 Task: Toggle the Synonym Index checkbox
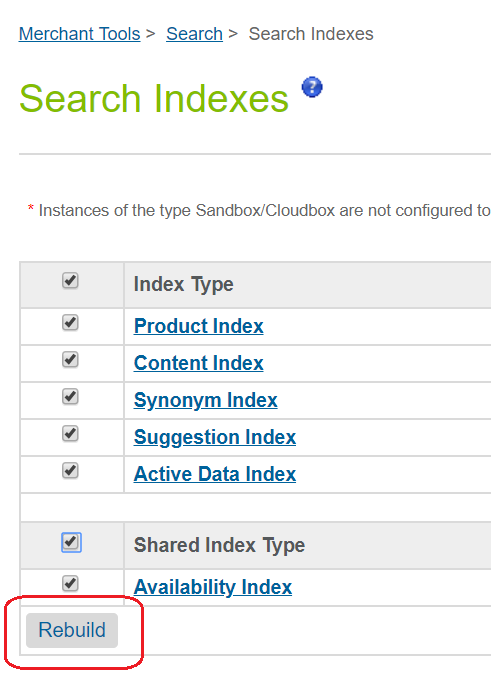coord(70,397)
